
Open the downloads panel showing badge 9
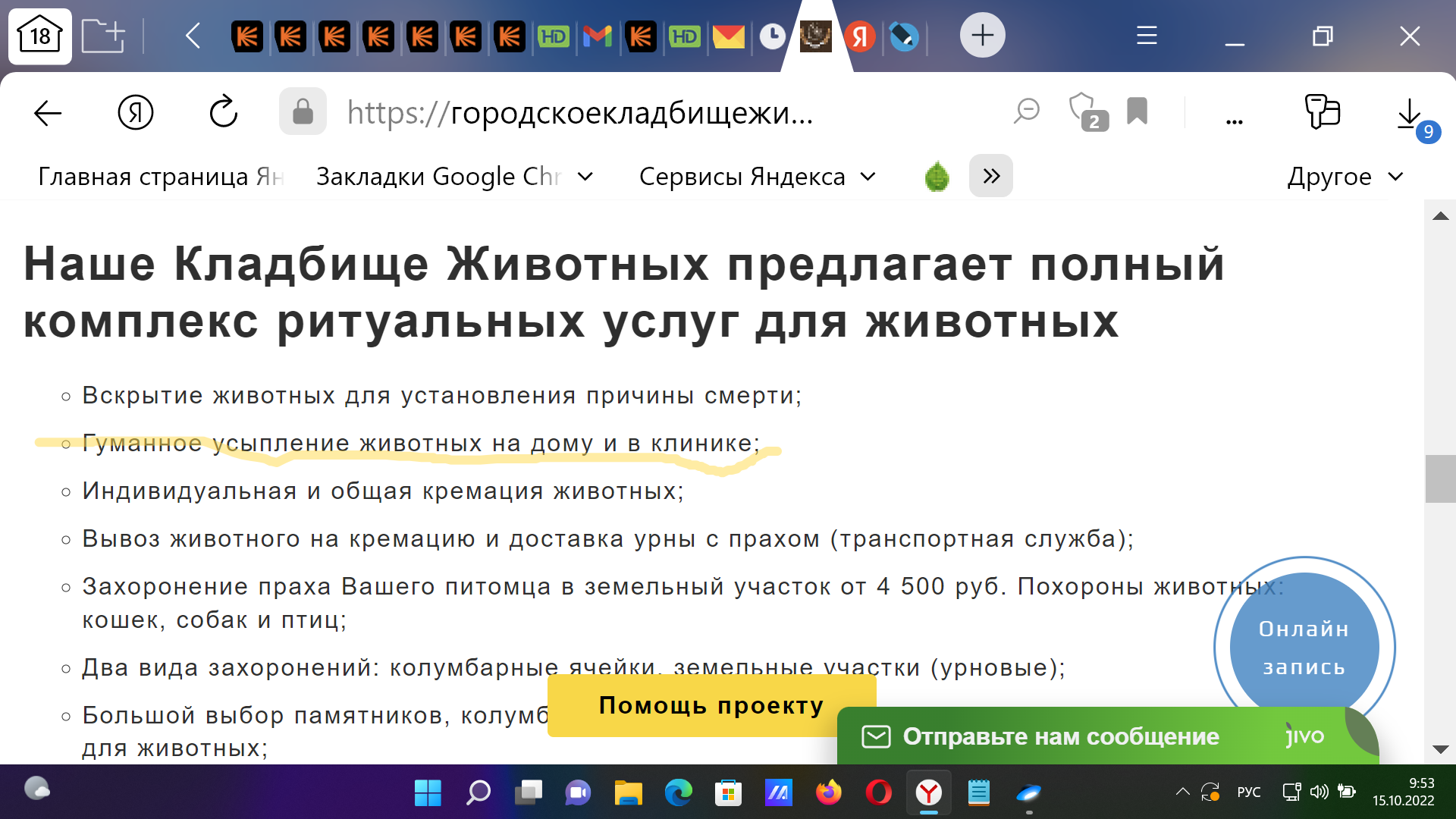coord(1410,112)
